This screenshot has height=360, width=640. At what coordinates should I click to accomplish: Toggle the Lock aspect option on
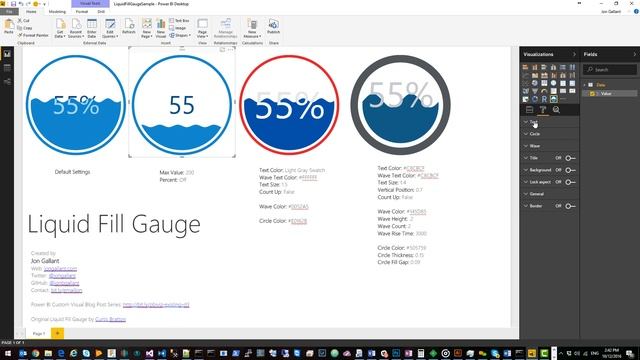[571, 182]
